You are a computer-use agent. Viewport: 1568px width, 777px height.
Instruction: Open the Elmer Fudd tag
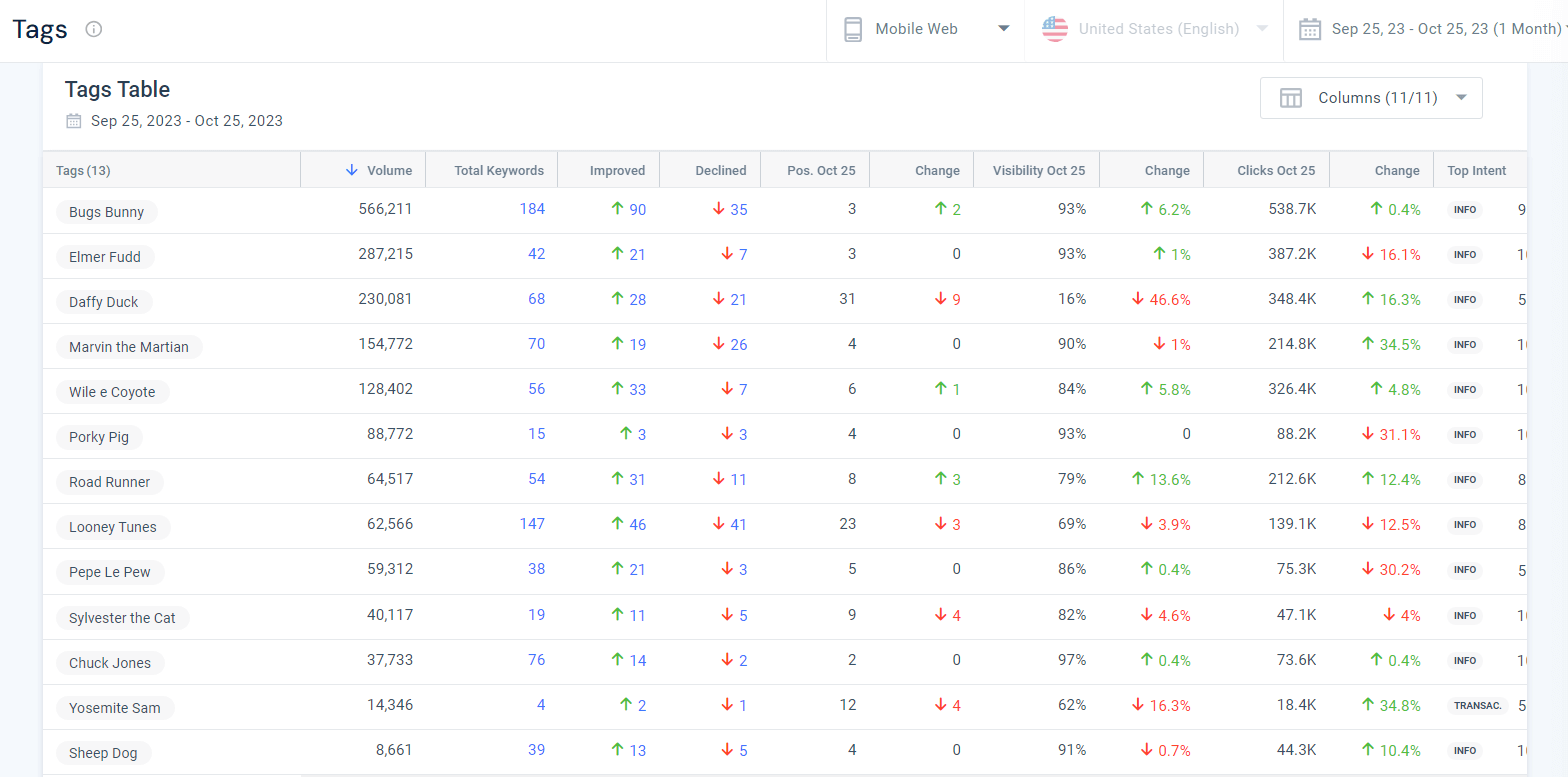pos(105,257)
